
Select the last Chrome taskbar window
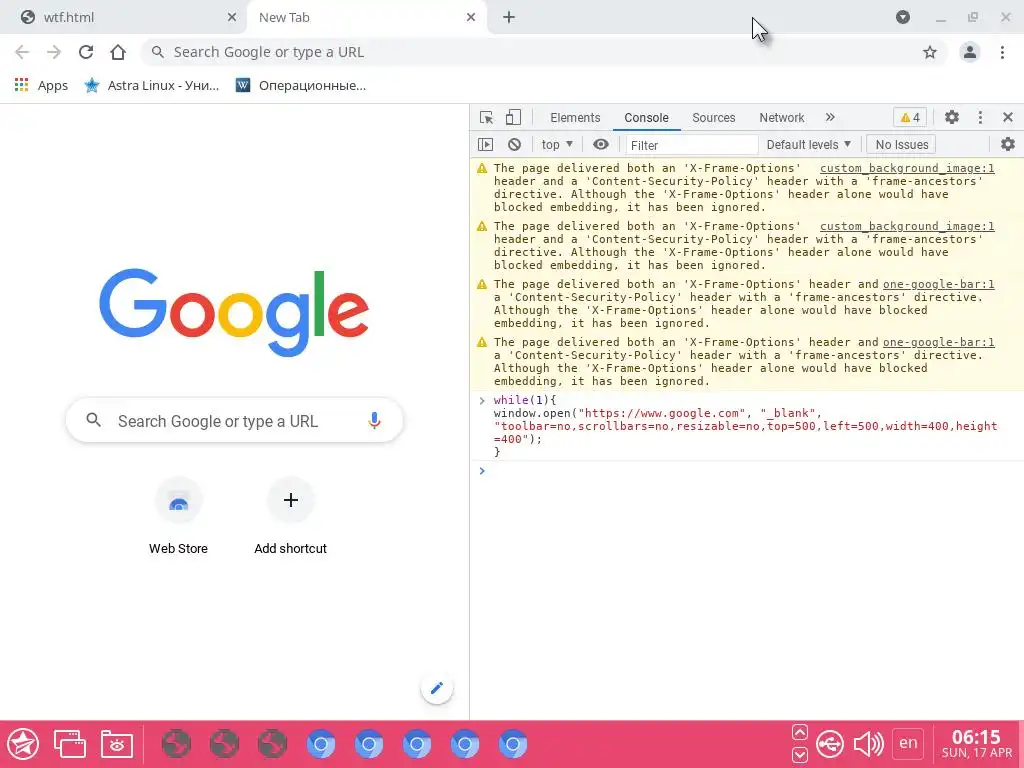pos(513,744)
